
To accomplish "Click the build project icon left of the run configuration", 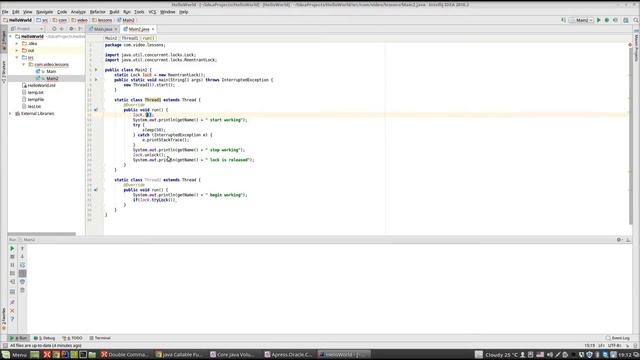I will pyautogui.click(x=563, y=20).
